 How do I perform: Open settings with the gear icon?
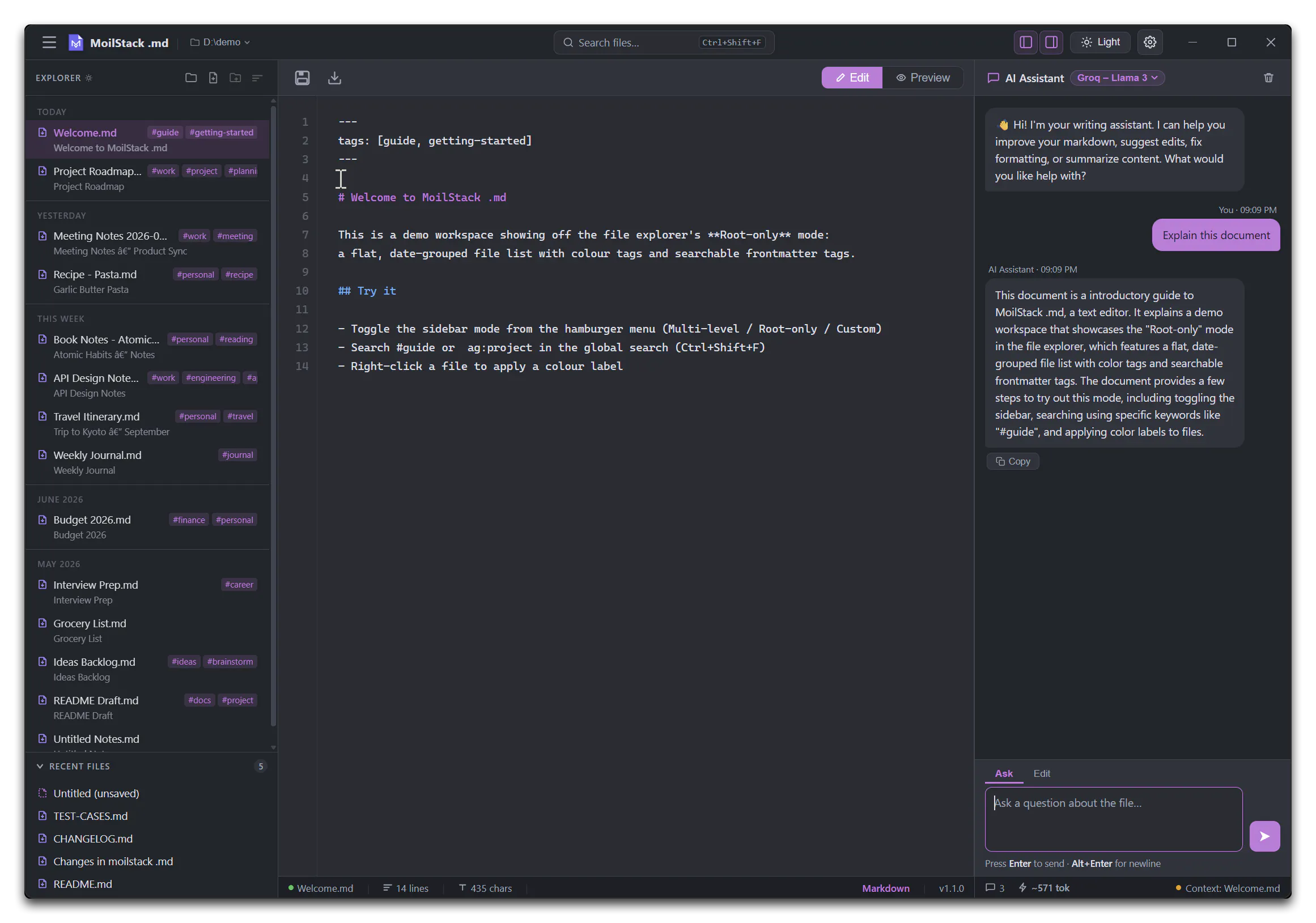tap(1150, 42)
